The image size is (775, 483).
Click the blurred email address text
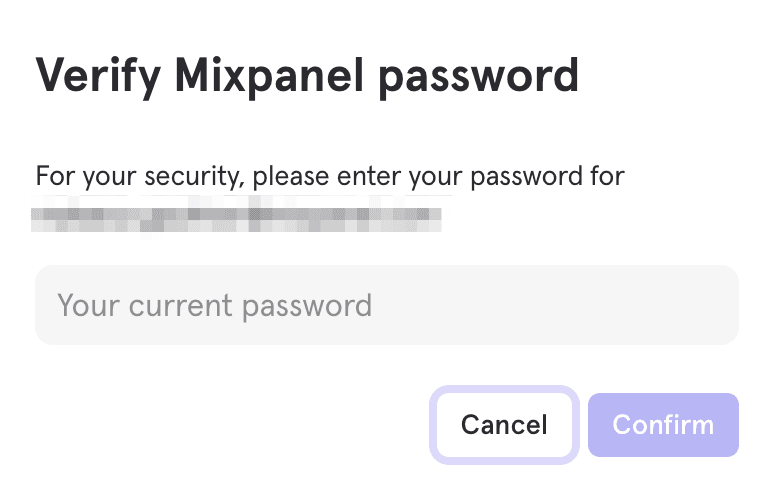click(236, 215)
